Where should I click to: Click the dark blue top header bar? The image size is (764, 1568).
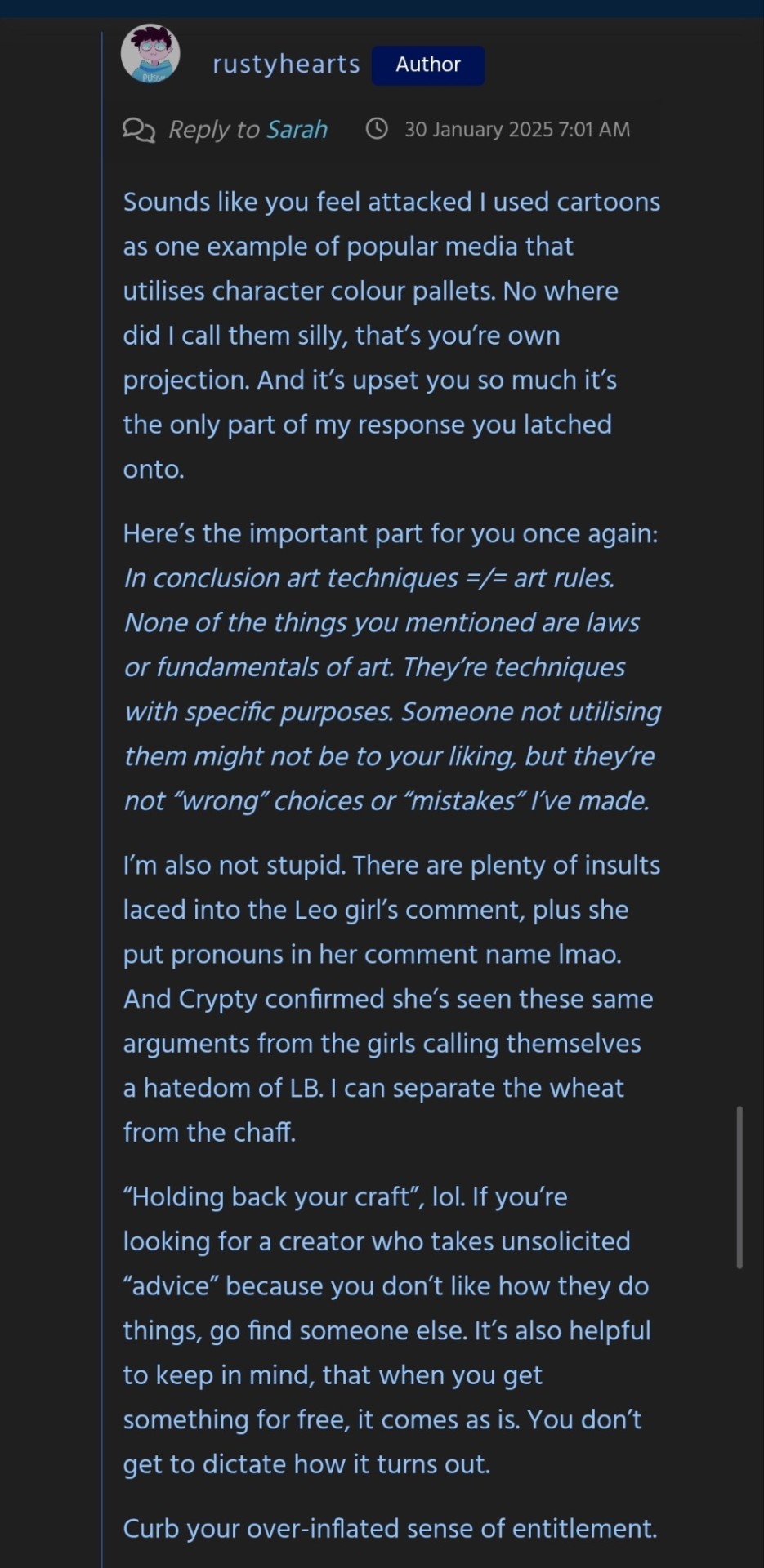(382, 8)
